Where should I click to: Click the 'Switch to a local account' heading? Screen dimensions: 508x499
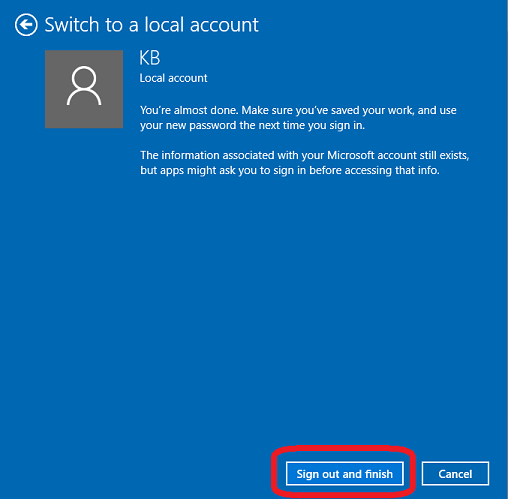click(x=152, y=25)
